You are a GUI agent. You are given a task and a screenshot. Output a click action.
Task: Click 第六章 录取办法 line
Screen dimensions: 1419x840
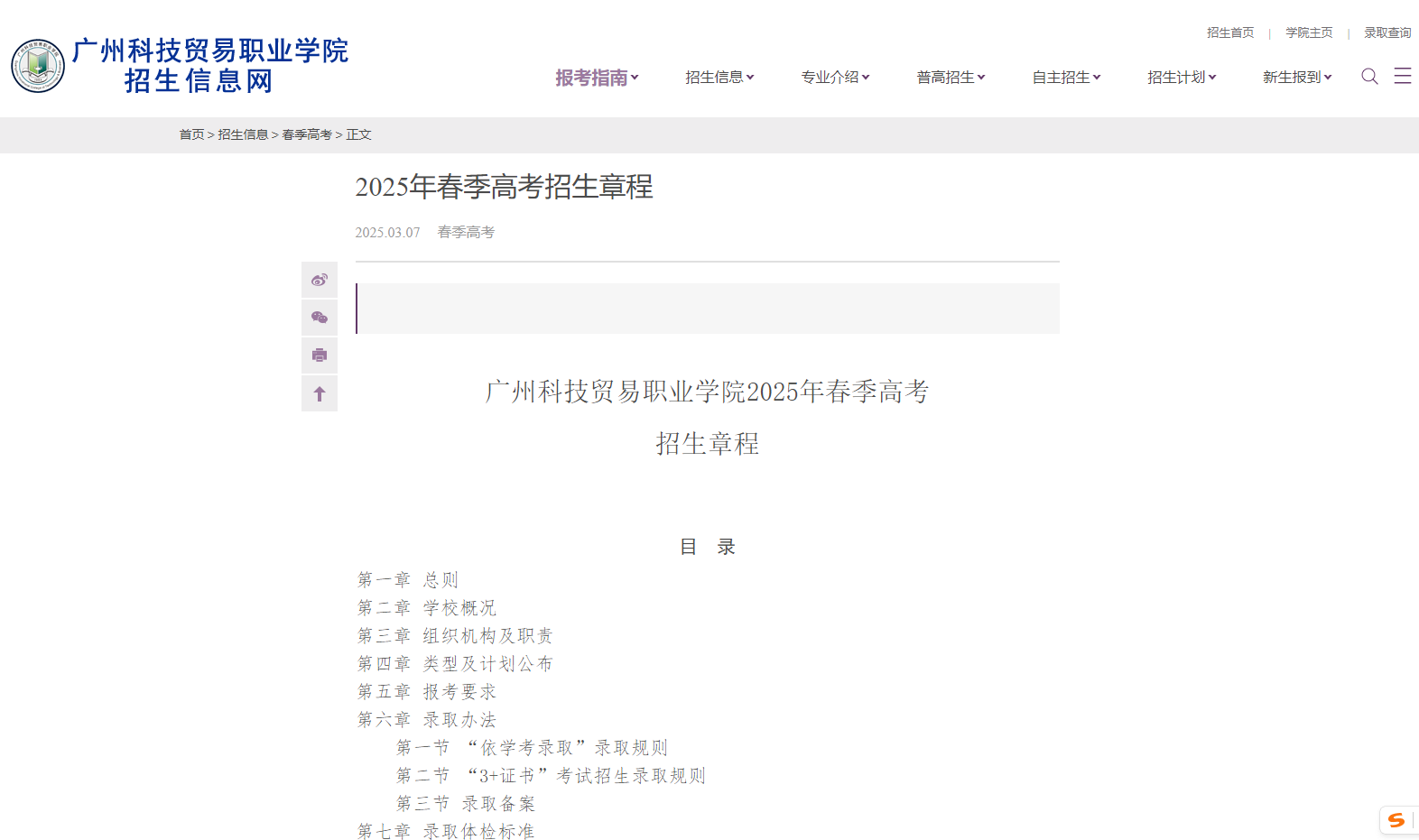427,719
